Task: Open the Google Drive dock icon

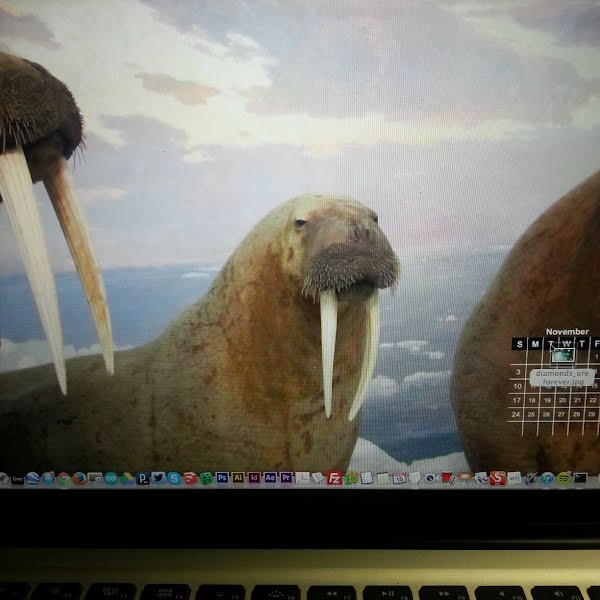Action: coord(127,478)
